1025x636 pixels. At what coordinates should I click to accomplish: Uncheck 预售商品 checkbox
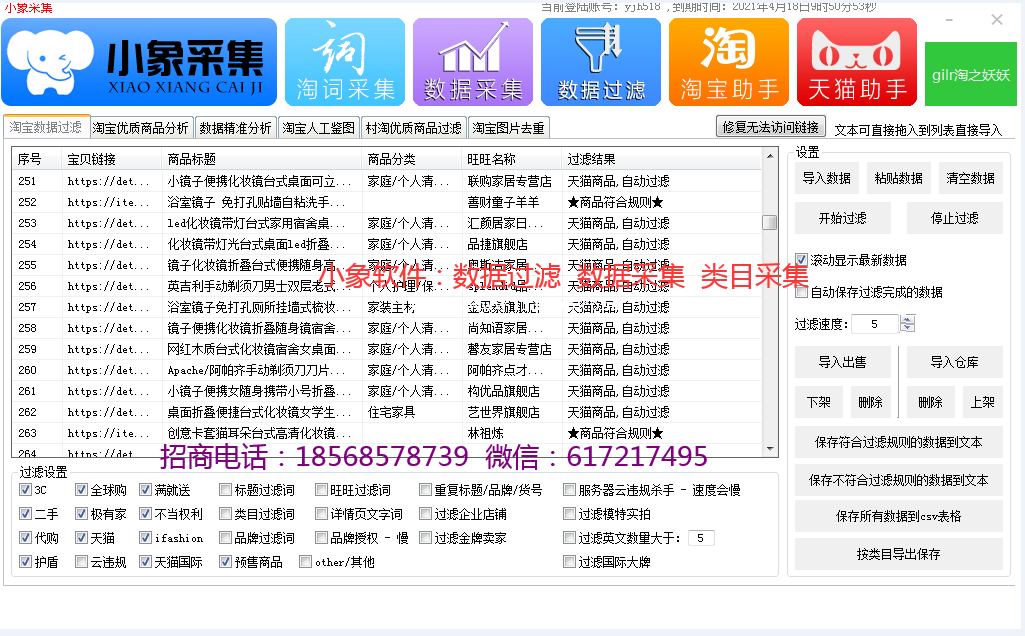click(x=226, y=561)
